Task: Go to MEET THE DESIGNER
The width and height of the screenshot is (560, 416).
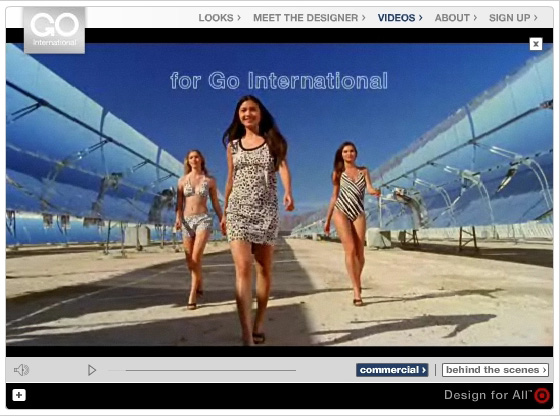Action: (309, 17)
